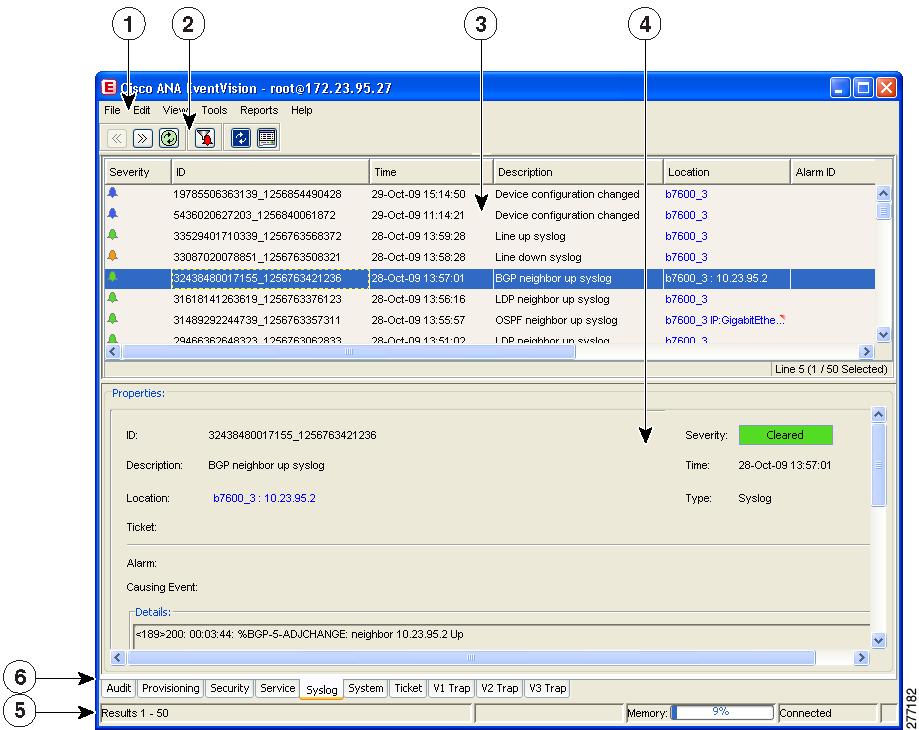919x730 pixels.
Task: Open b7600_3 link in Line up syslog row
Action: 686,236
